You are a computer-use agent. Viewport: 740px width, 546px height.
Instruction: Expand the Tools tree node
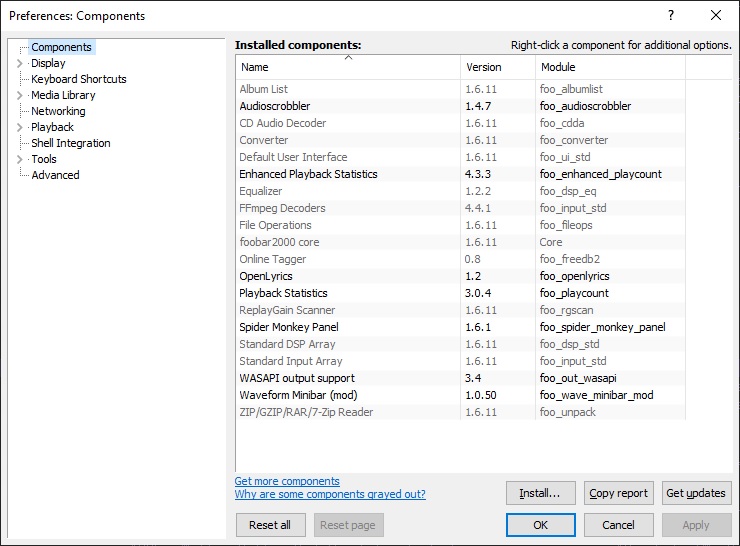click(20, 159)
